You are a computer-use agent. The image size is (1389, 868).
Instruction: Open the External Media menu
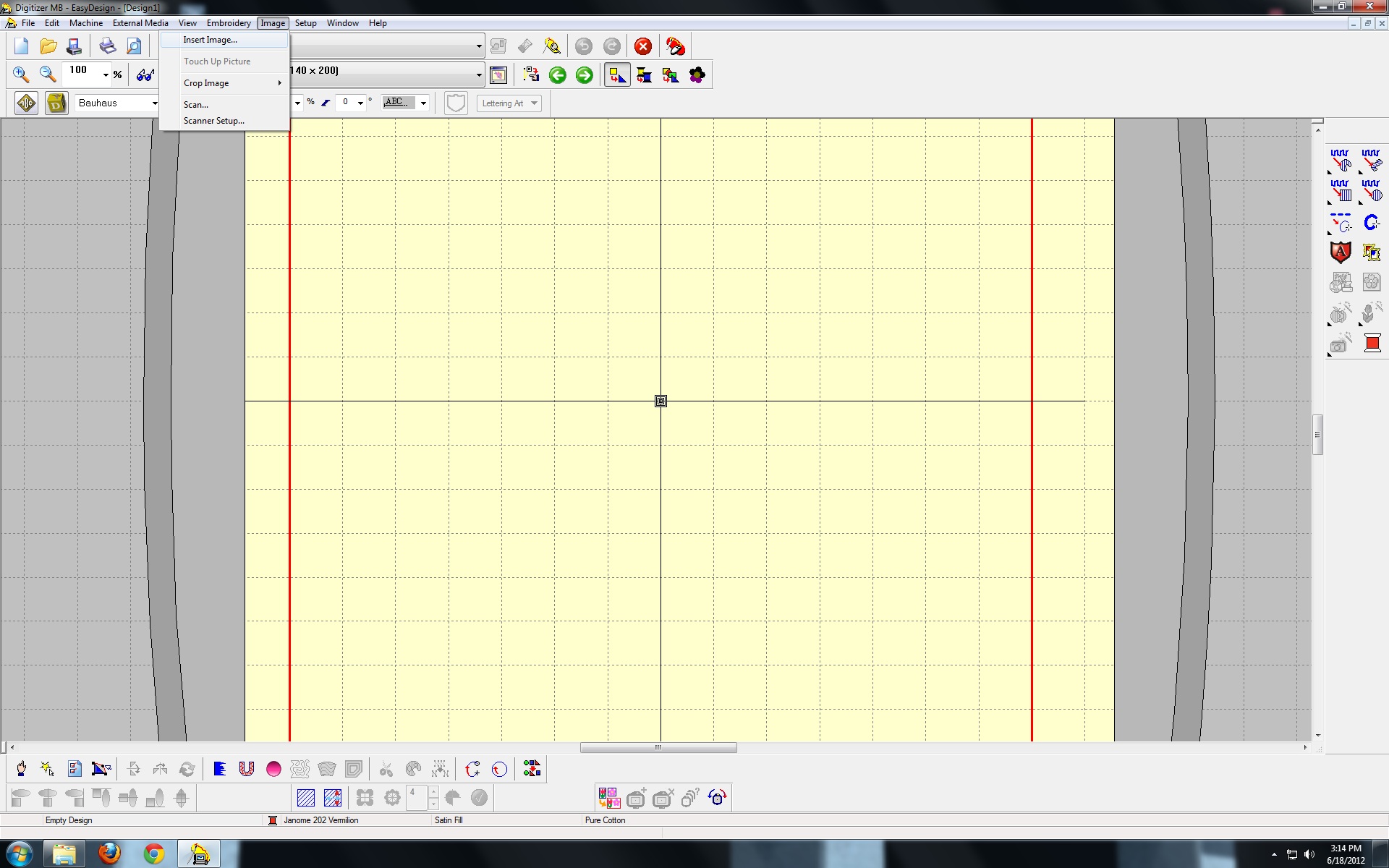(x=140, y=23)
